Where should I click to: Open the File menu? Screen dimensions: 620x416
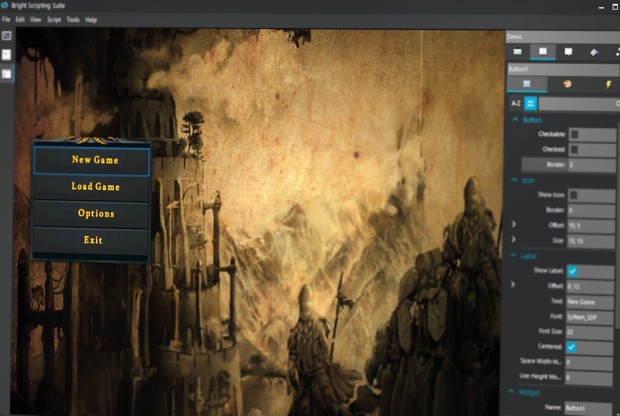[6, 19]
